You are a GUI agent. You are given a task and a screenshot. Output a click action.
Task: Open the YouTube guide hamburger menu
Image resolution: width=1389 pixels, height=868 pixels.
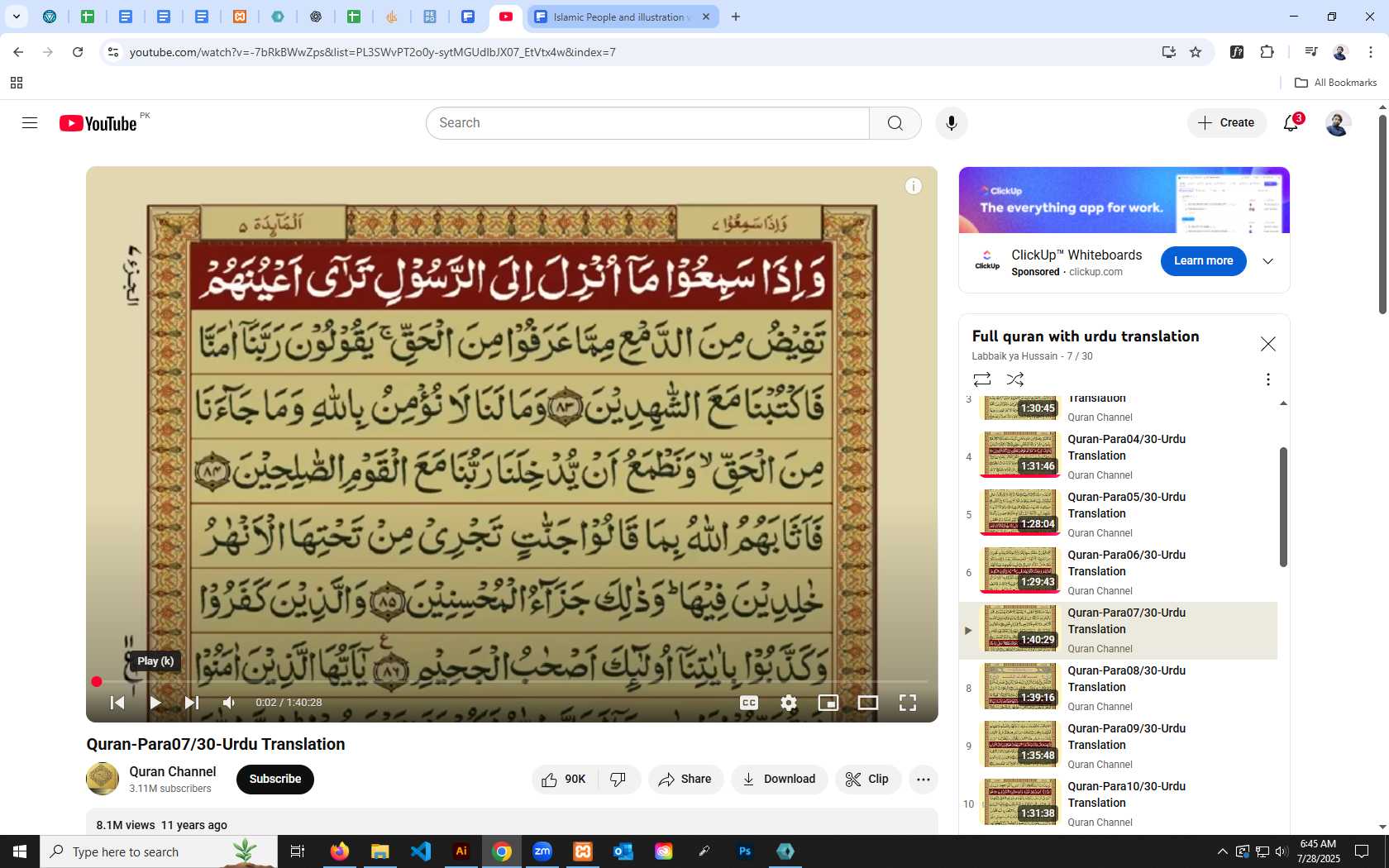[x=30, y=123]
